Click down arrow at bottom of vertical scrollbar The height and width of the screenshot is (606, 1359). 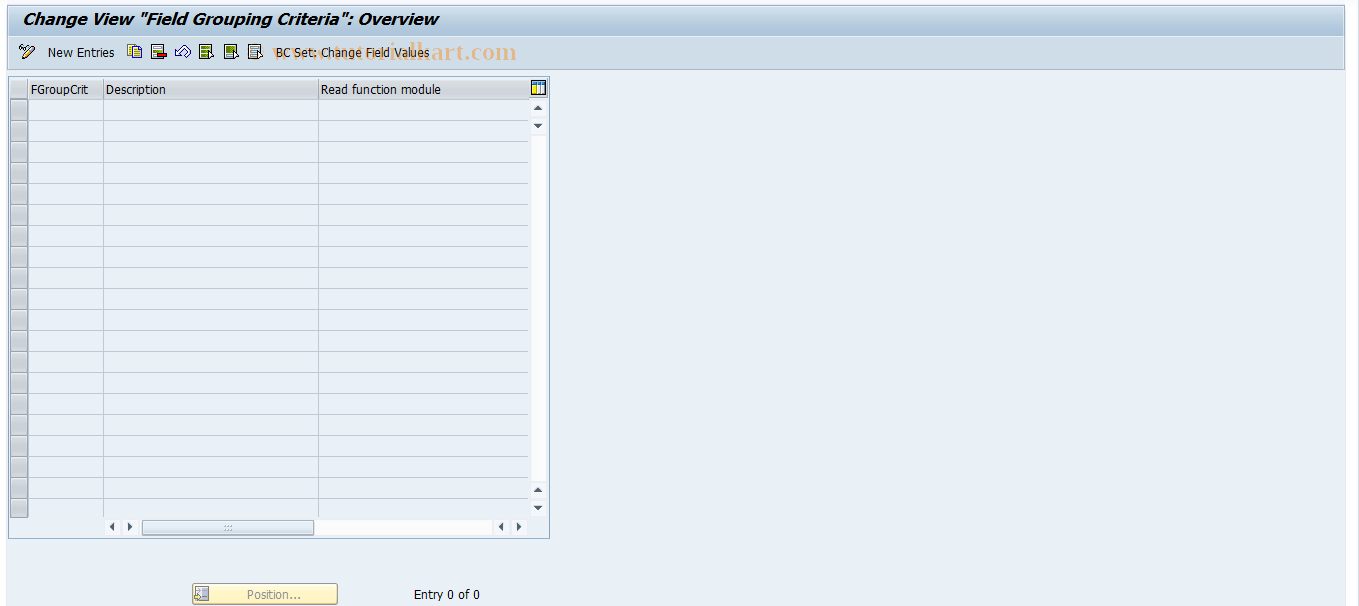(538, 508)
